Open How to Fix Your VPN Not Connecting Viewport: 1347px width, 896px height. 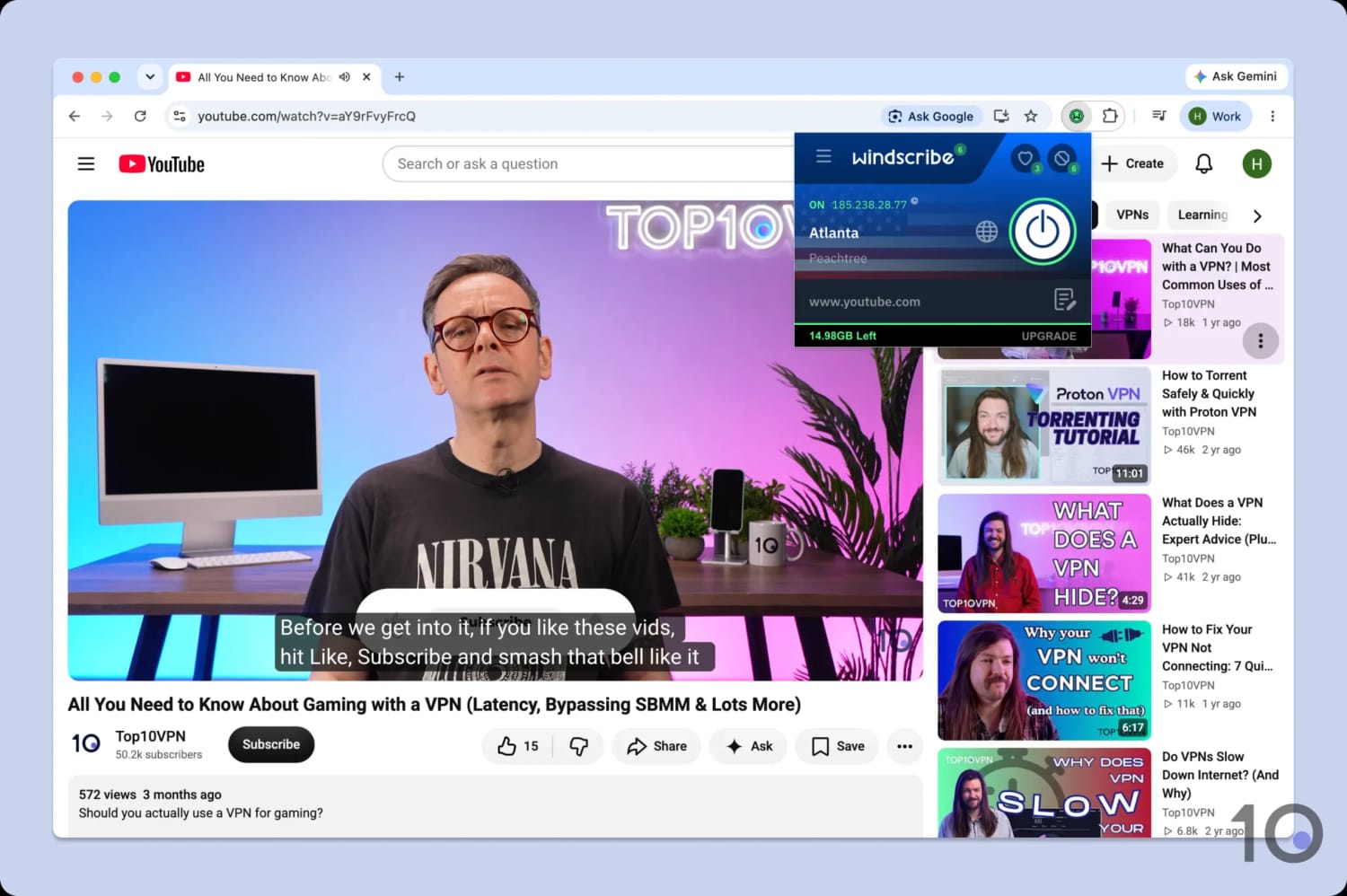[x=1217, y=647]
